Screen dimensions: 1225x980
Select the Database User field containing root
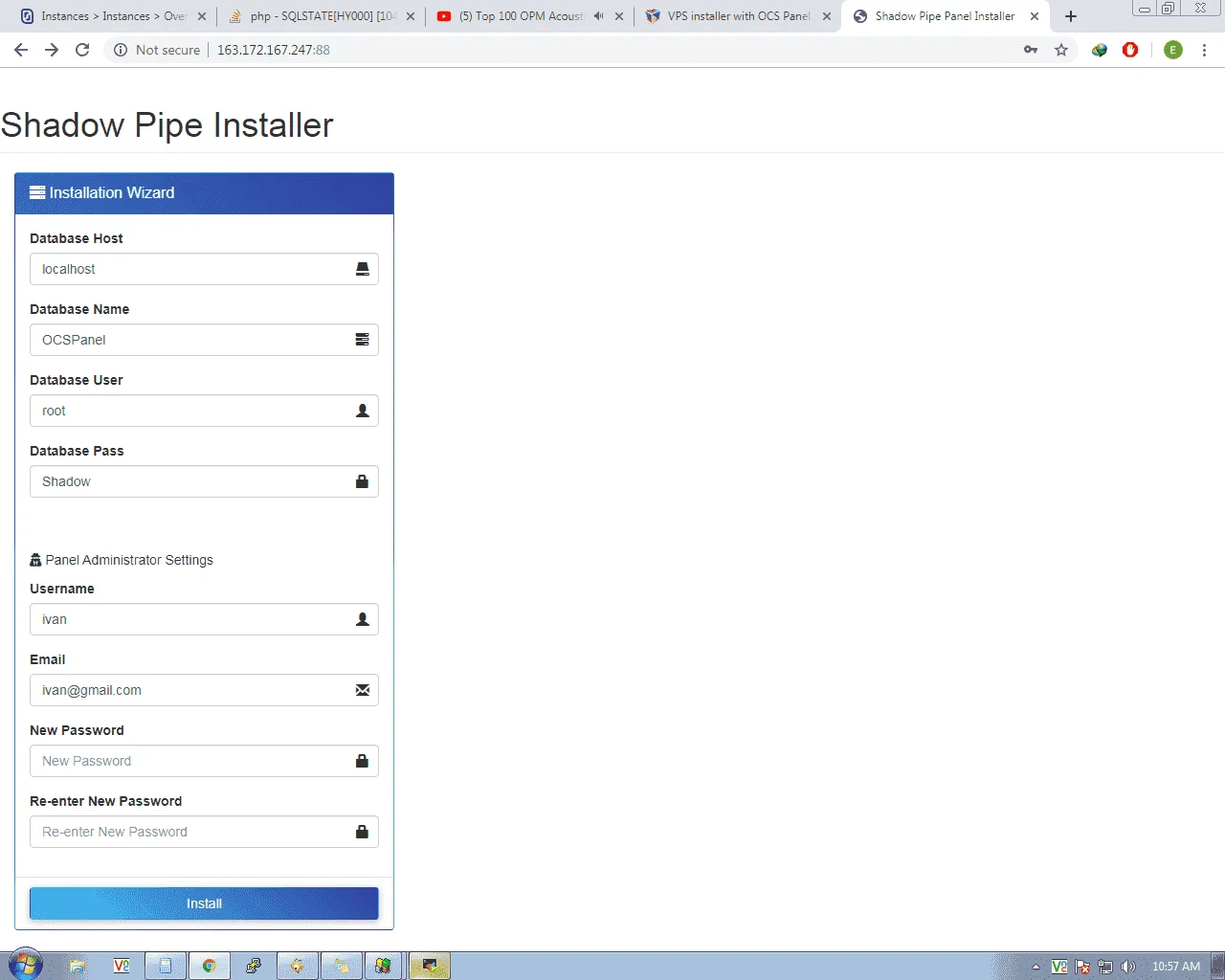[x=204, y=411]
